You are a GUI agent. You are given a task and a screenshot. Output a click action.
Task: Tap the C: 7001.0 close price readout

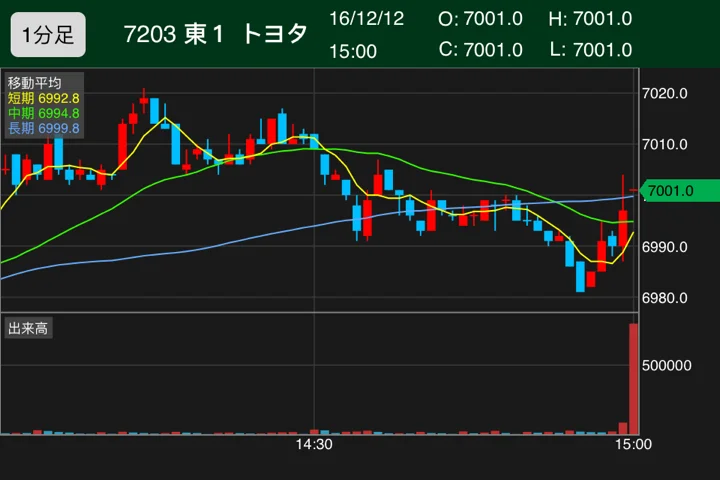[x=480, y=50]
